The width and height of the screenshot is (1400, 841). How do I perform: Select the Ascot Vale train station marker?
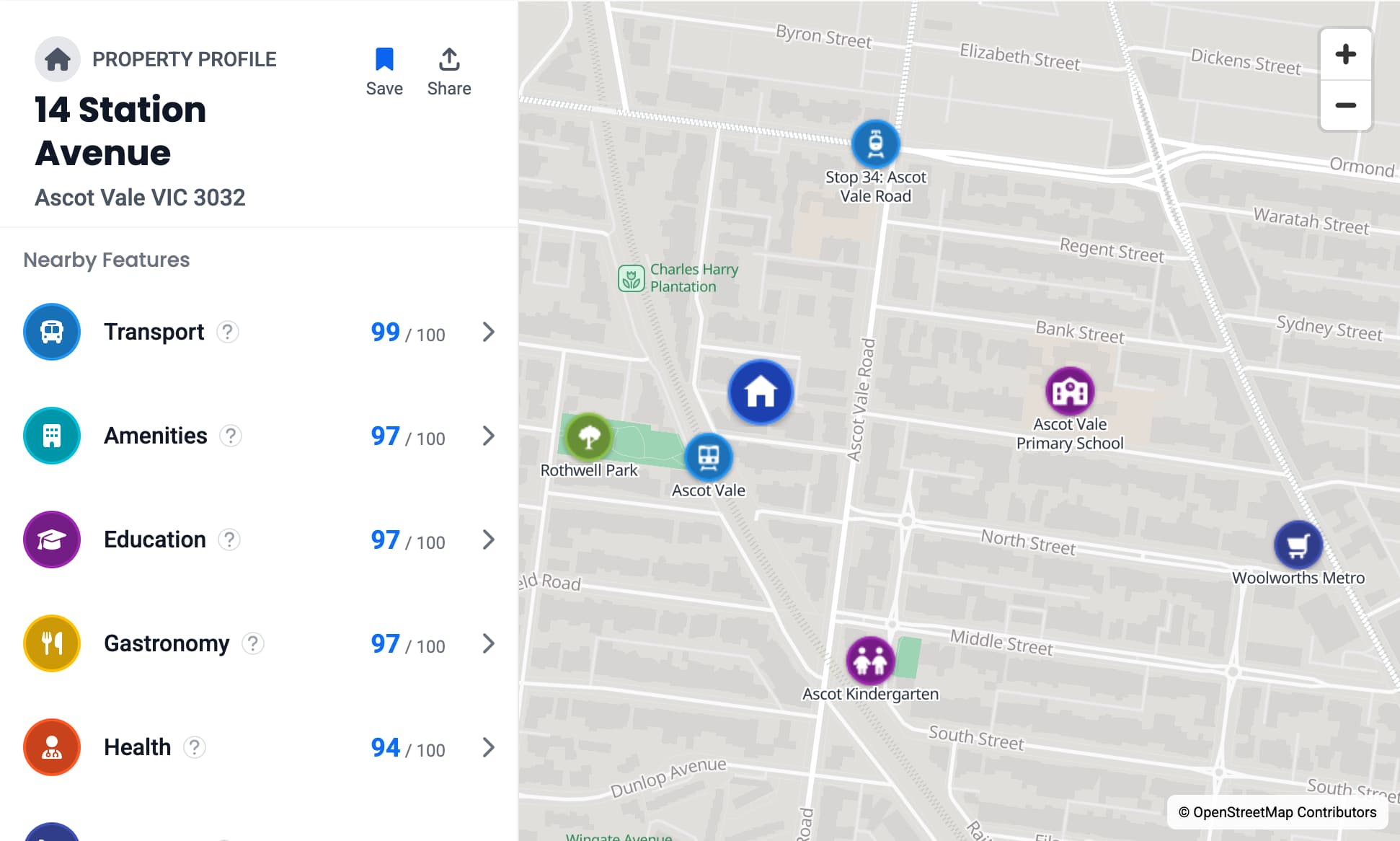click(709, 457)
